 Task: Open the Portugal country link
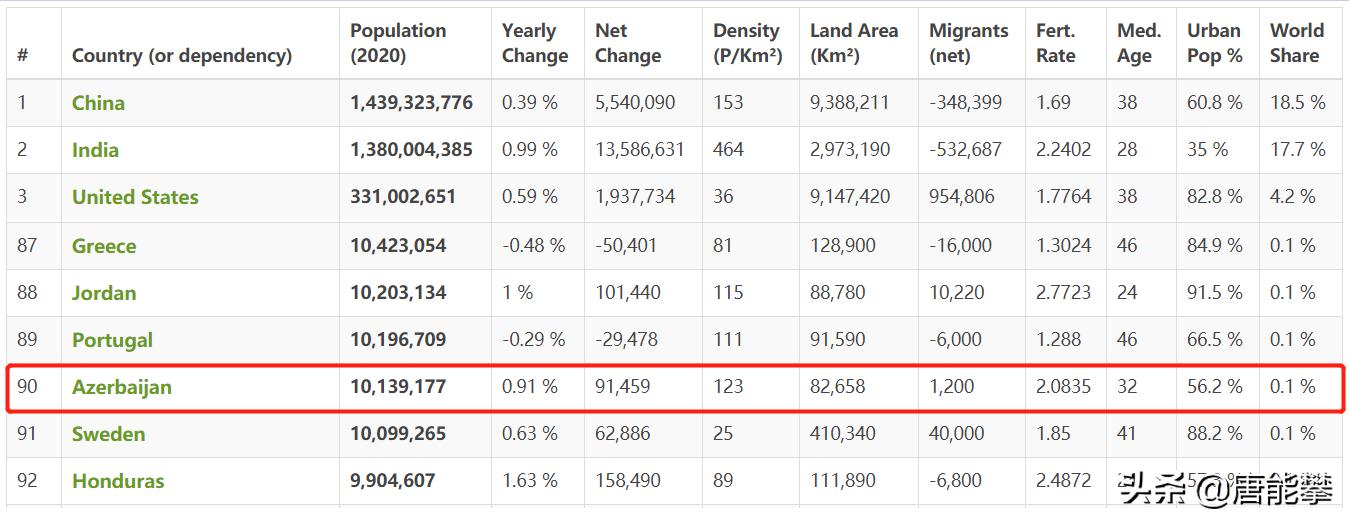pyautogui.click(x=112, y=340)
